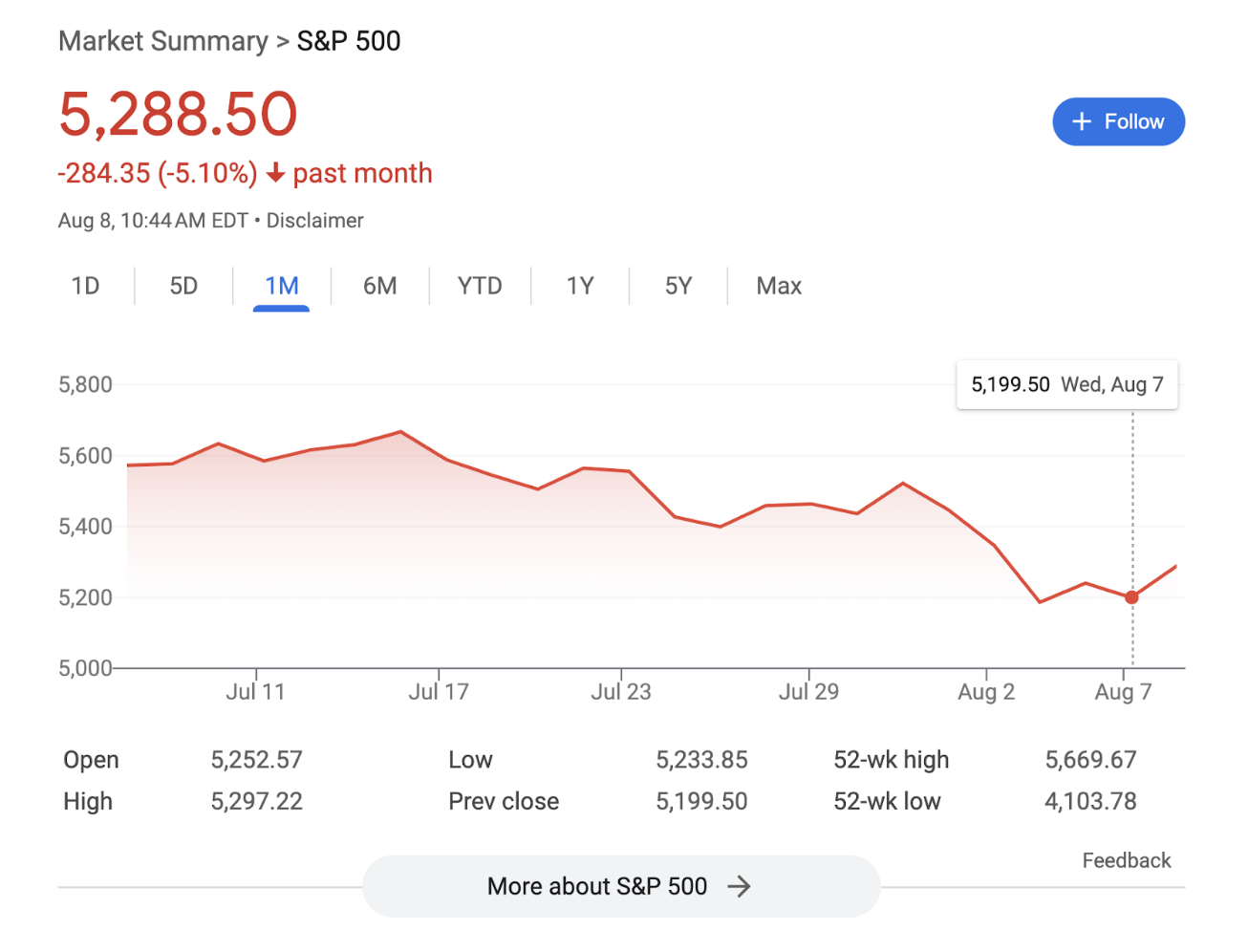Screen dimensions: 1248x952
Task: Open More about S&P 500
Action: [619, 887]
